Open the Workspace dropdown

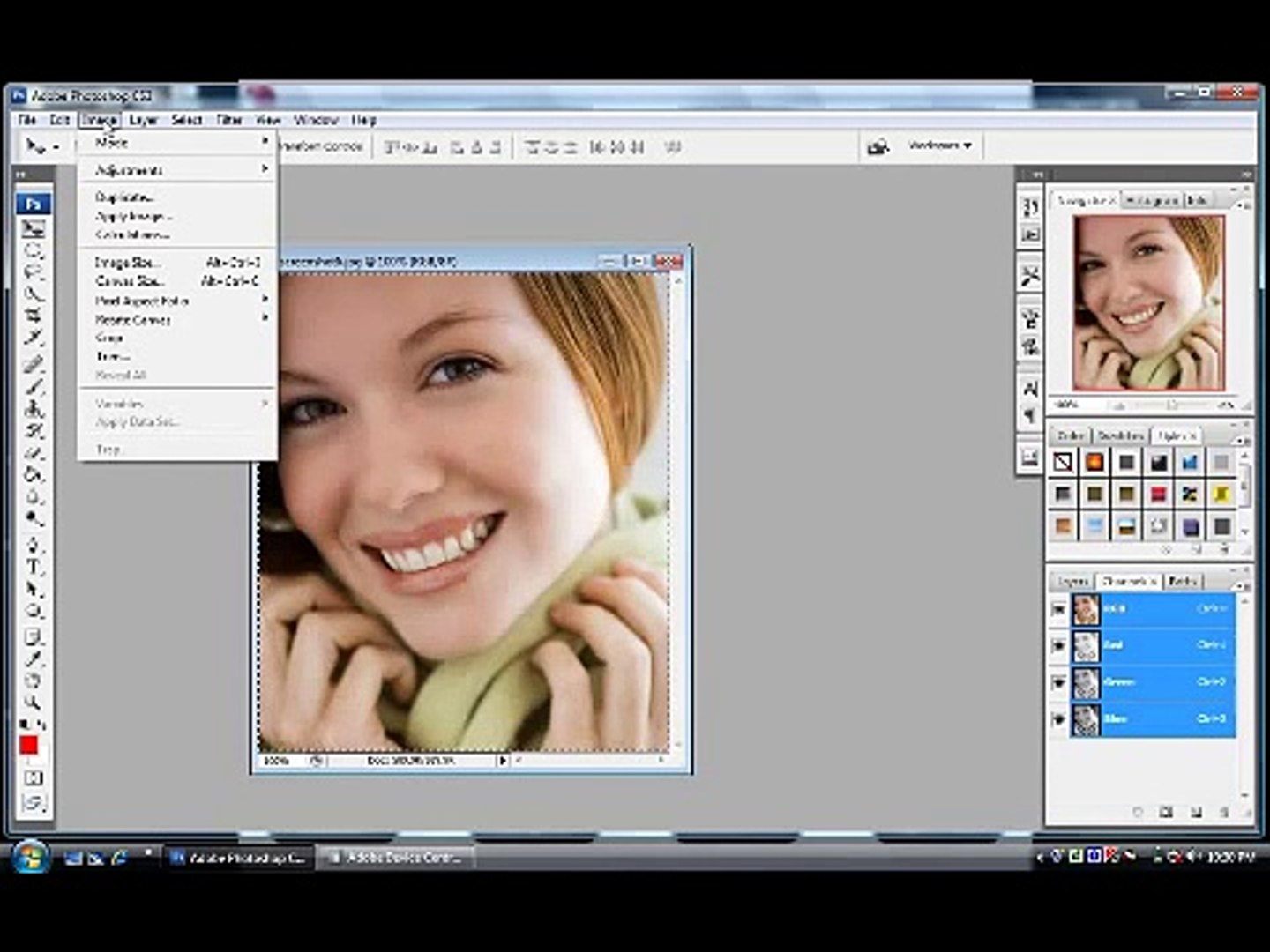tap(939, 145)
